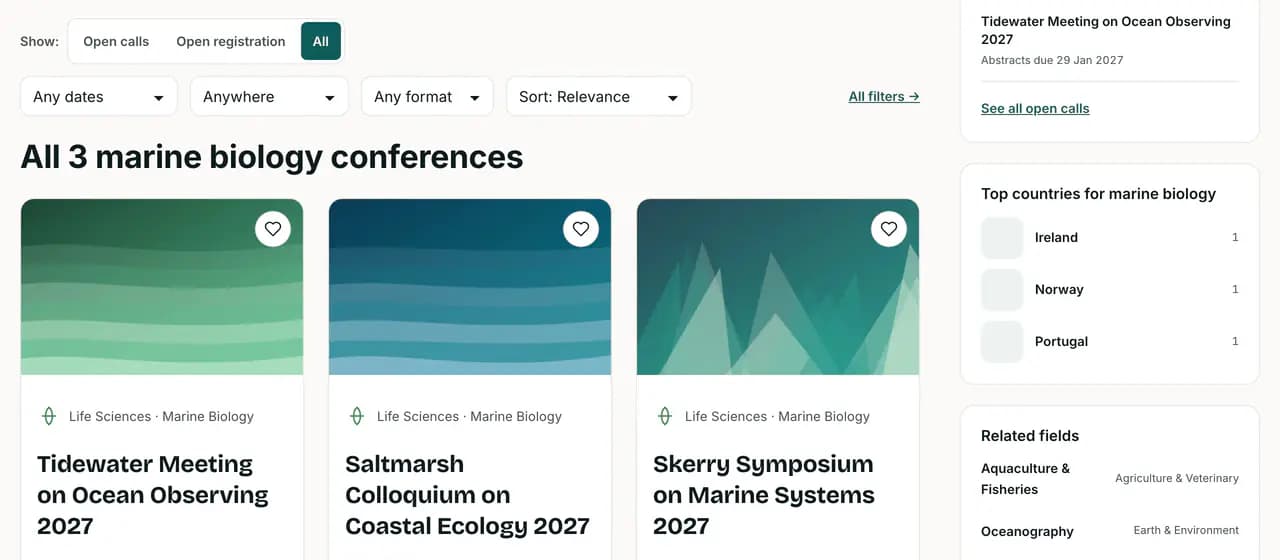Open sidebar Tidewater Meeting on Ocean Observing 2027
The width and height of the screenshot is (1280, 560).
(1106, 30)
